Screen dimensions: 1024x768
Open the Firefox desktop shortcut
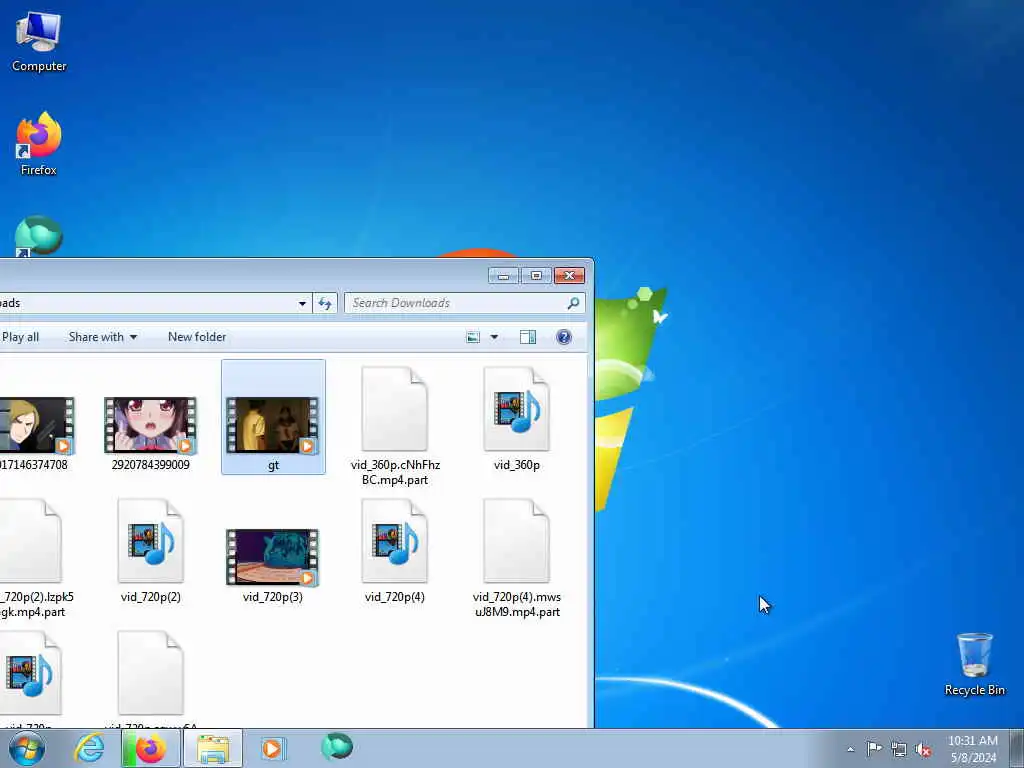pos(39,143)
